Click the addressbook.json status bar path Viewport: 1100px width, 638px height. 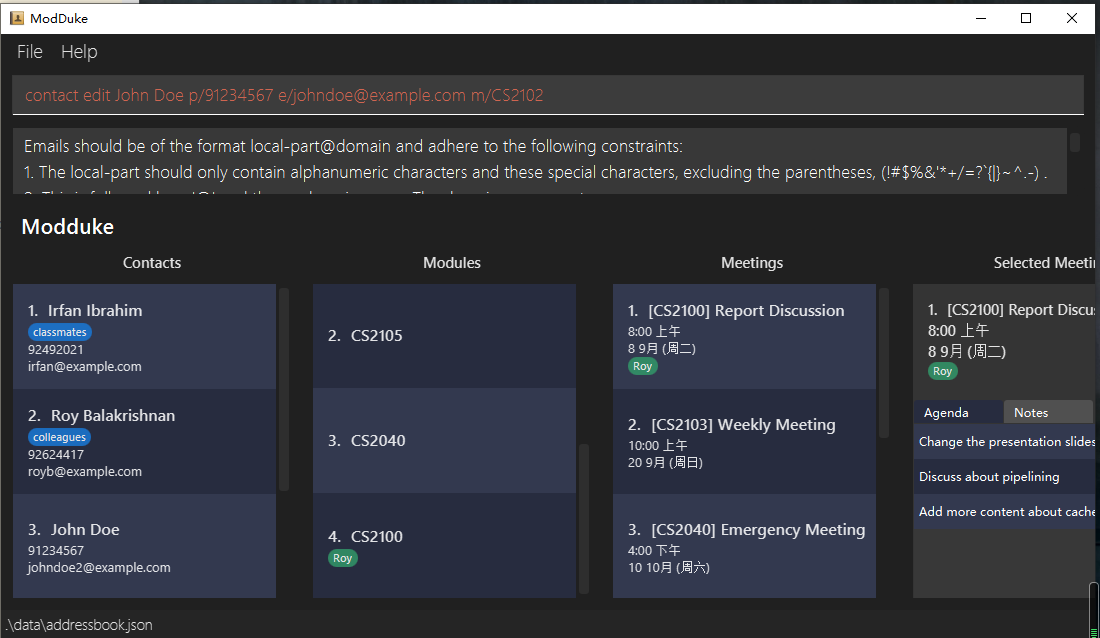79,625
